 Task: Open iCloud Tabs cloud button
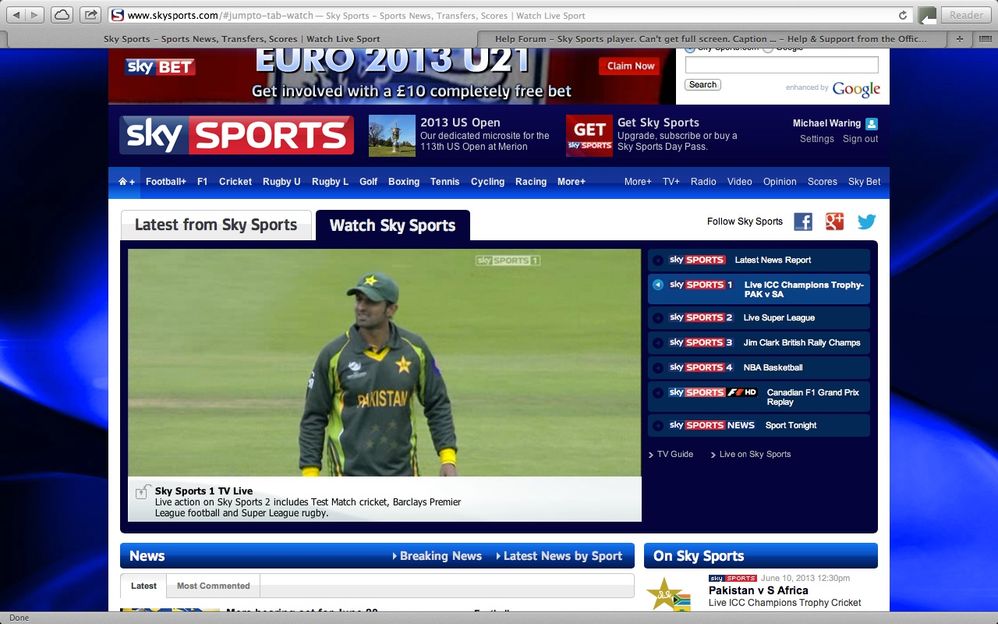(x=62, y=15)
